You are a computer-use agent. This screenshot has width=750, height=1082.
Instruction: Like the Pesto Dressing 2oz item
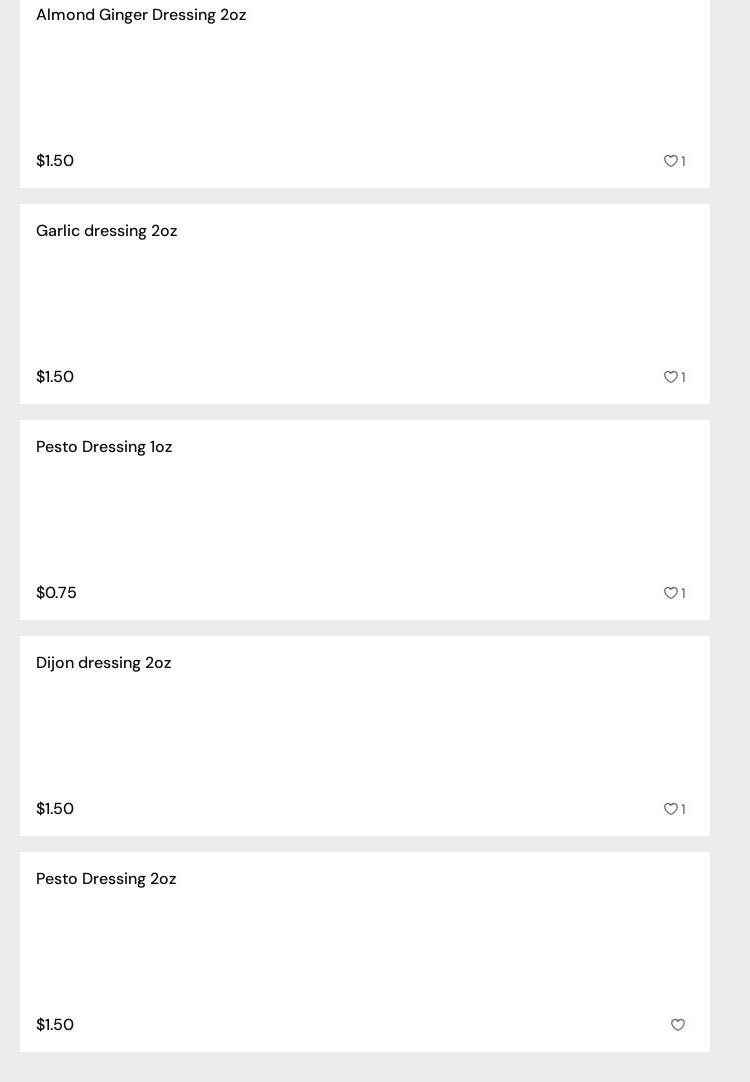(677, 1025)
